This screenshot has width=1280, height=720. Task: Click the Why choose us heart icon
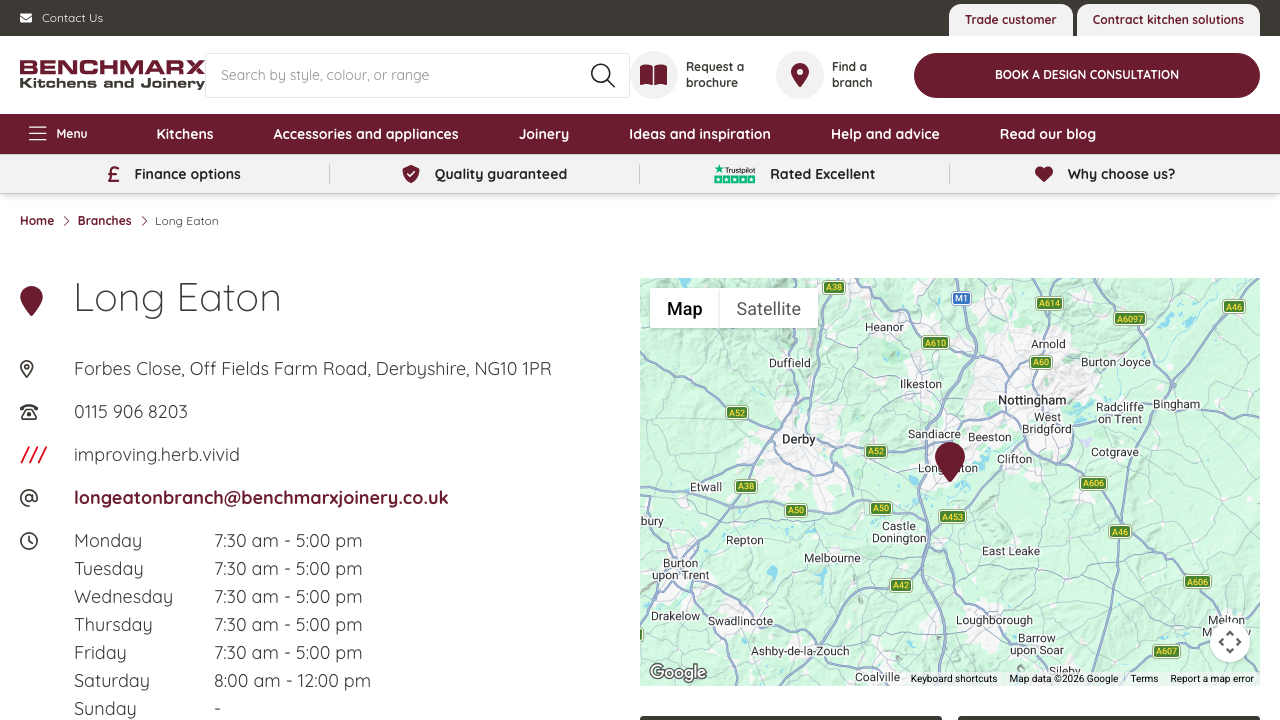[x=1043, y=174]
